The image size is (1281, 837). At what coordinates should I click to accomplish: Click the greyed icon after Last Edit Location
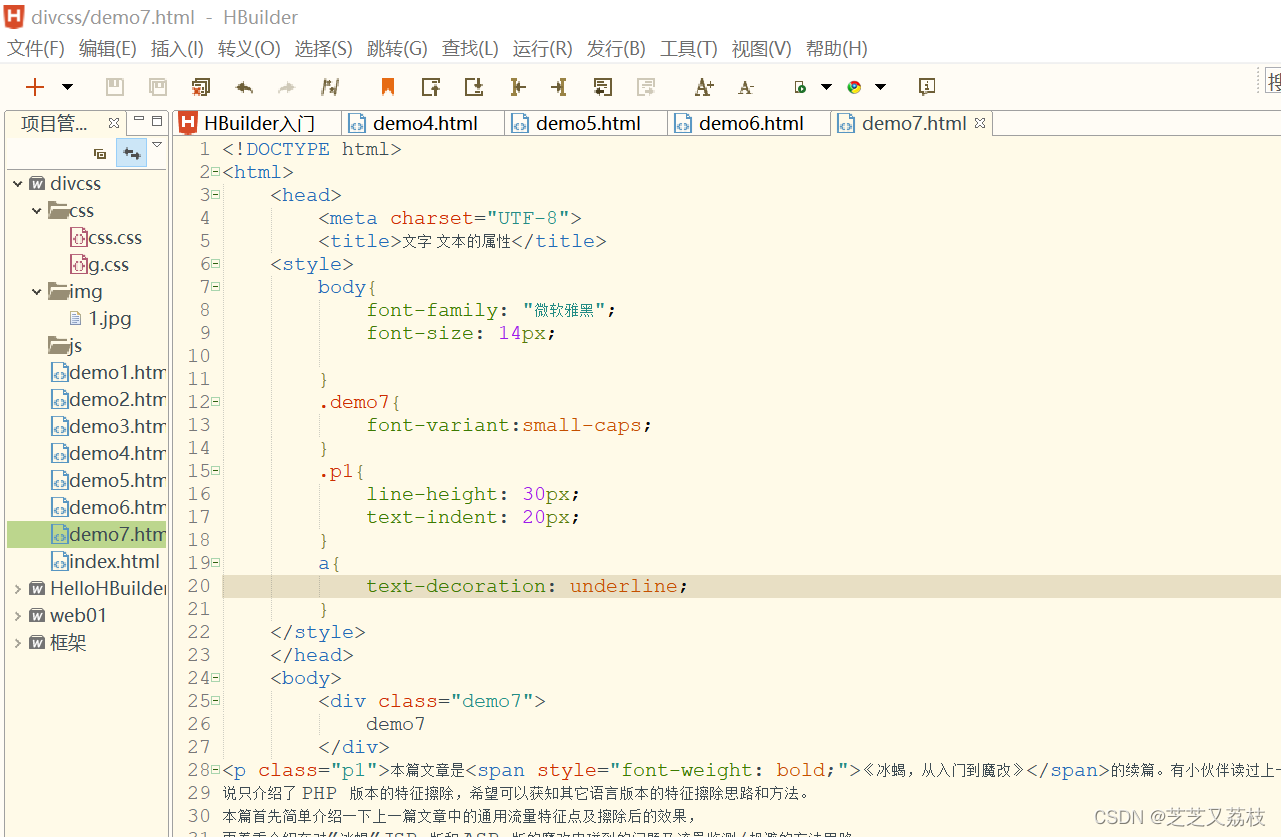click(646, 87)
